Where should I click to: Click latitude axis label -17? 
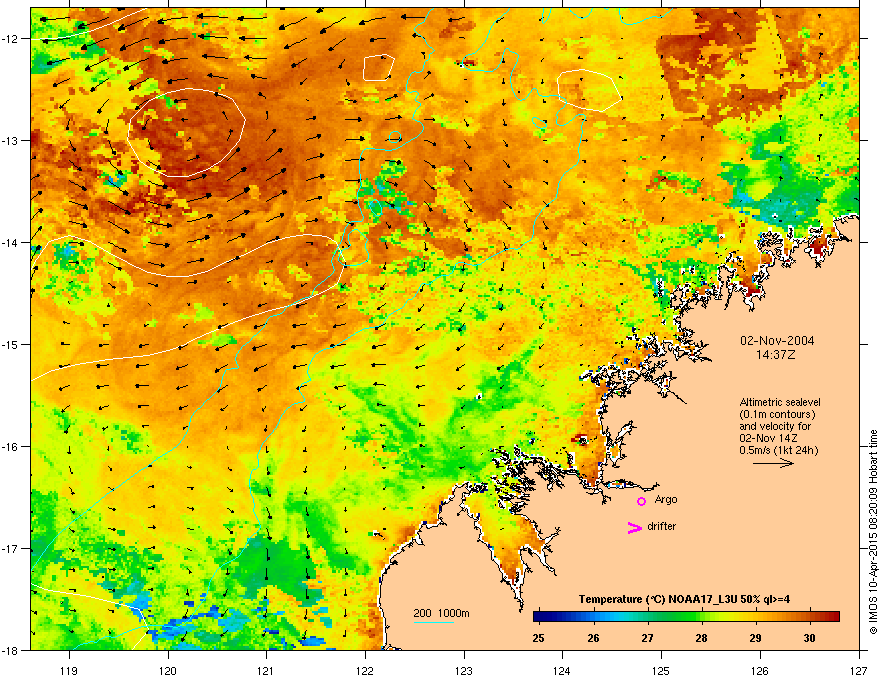coord(11,548)
